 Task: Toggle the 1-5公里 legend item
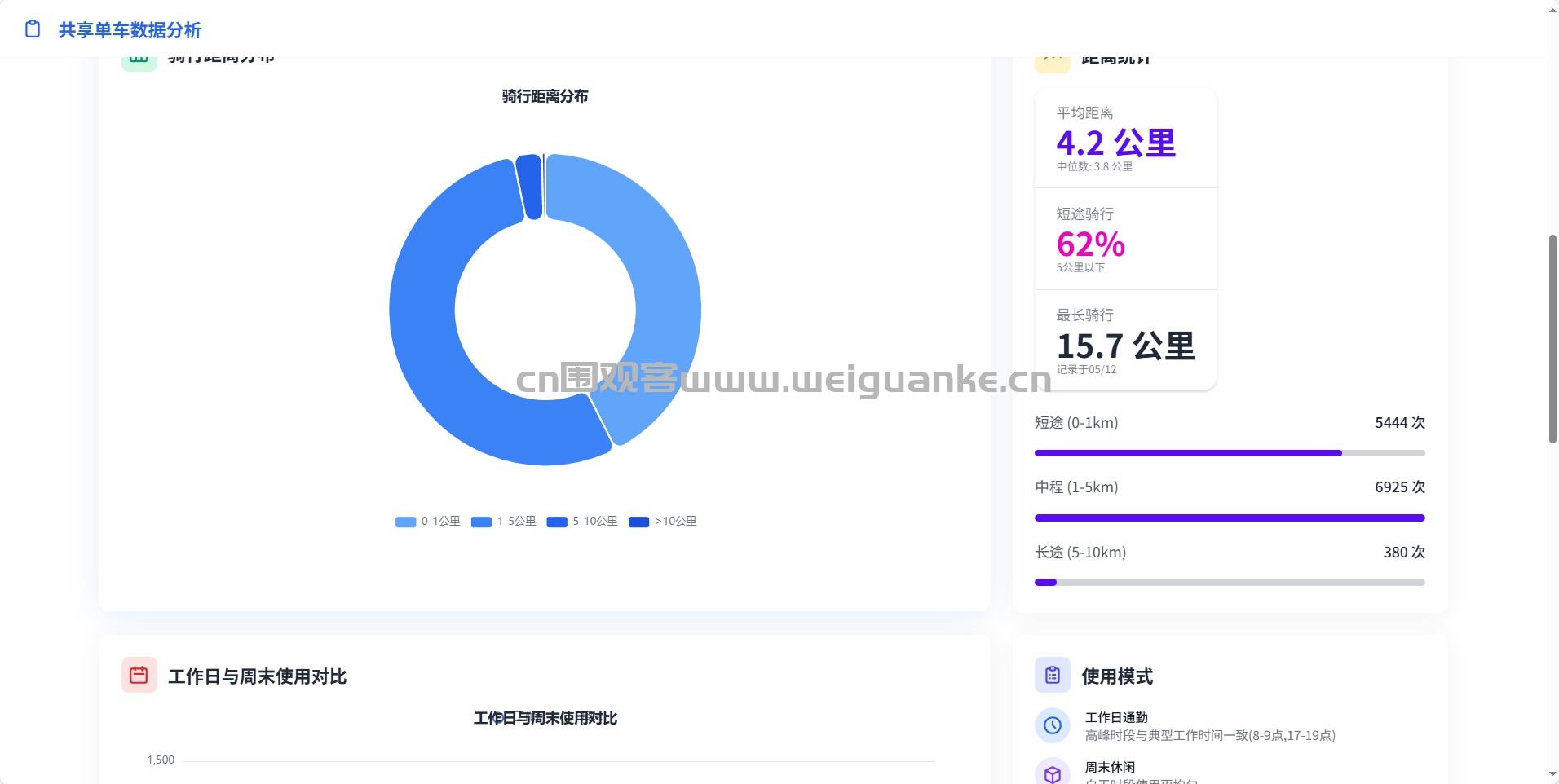click(x=504, y=522)
